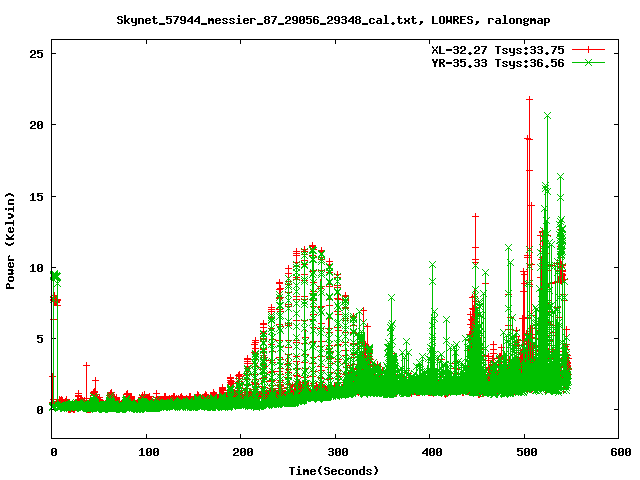Click the red legend line sample
Viewport: 640px width, 480px height.
click(x=588, y=50)
